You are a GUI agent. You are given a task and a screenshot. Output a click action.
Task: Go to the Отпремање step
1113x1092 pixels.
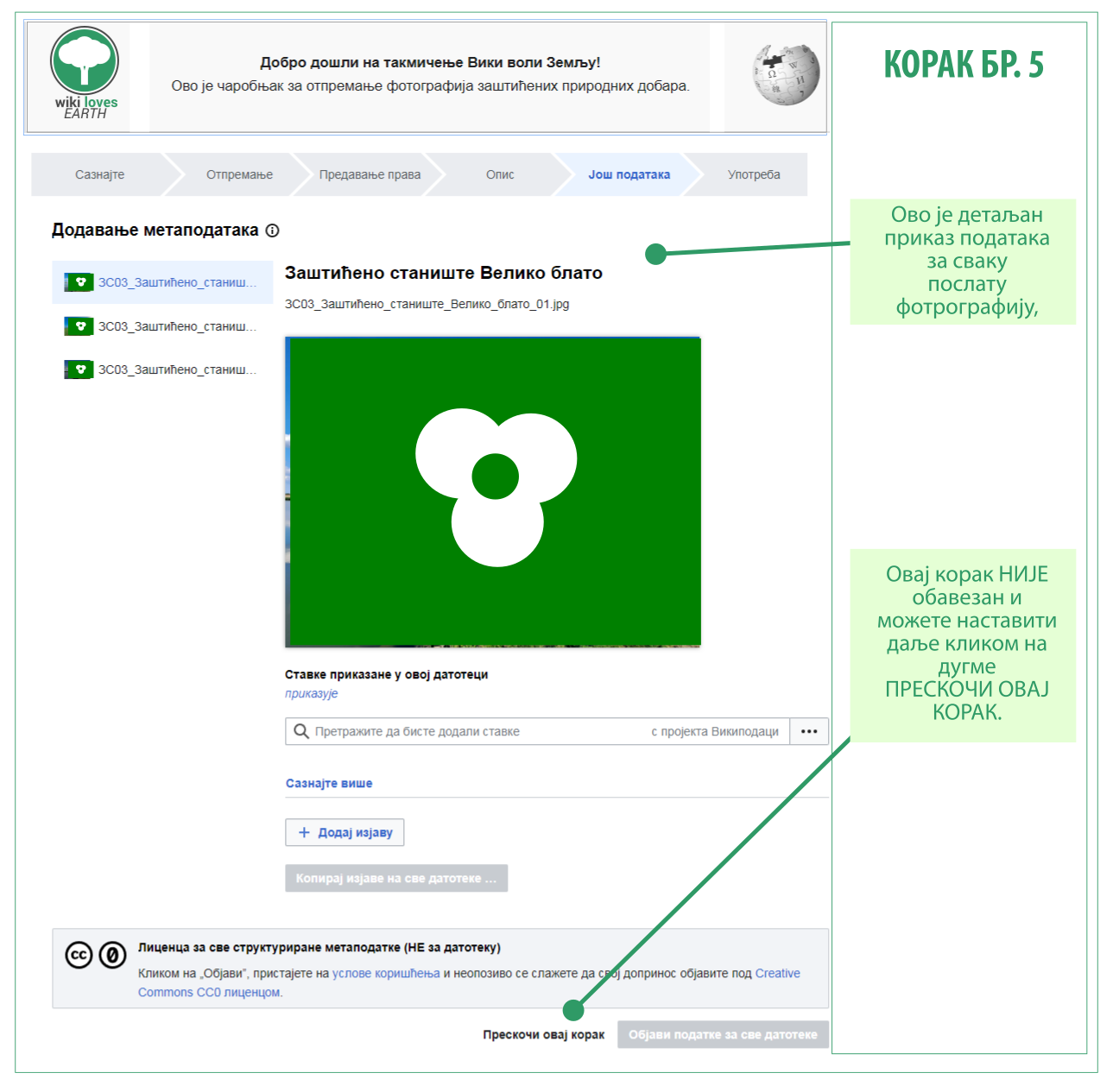coord(239,174)
